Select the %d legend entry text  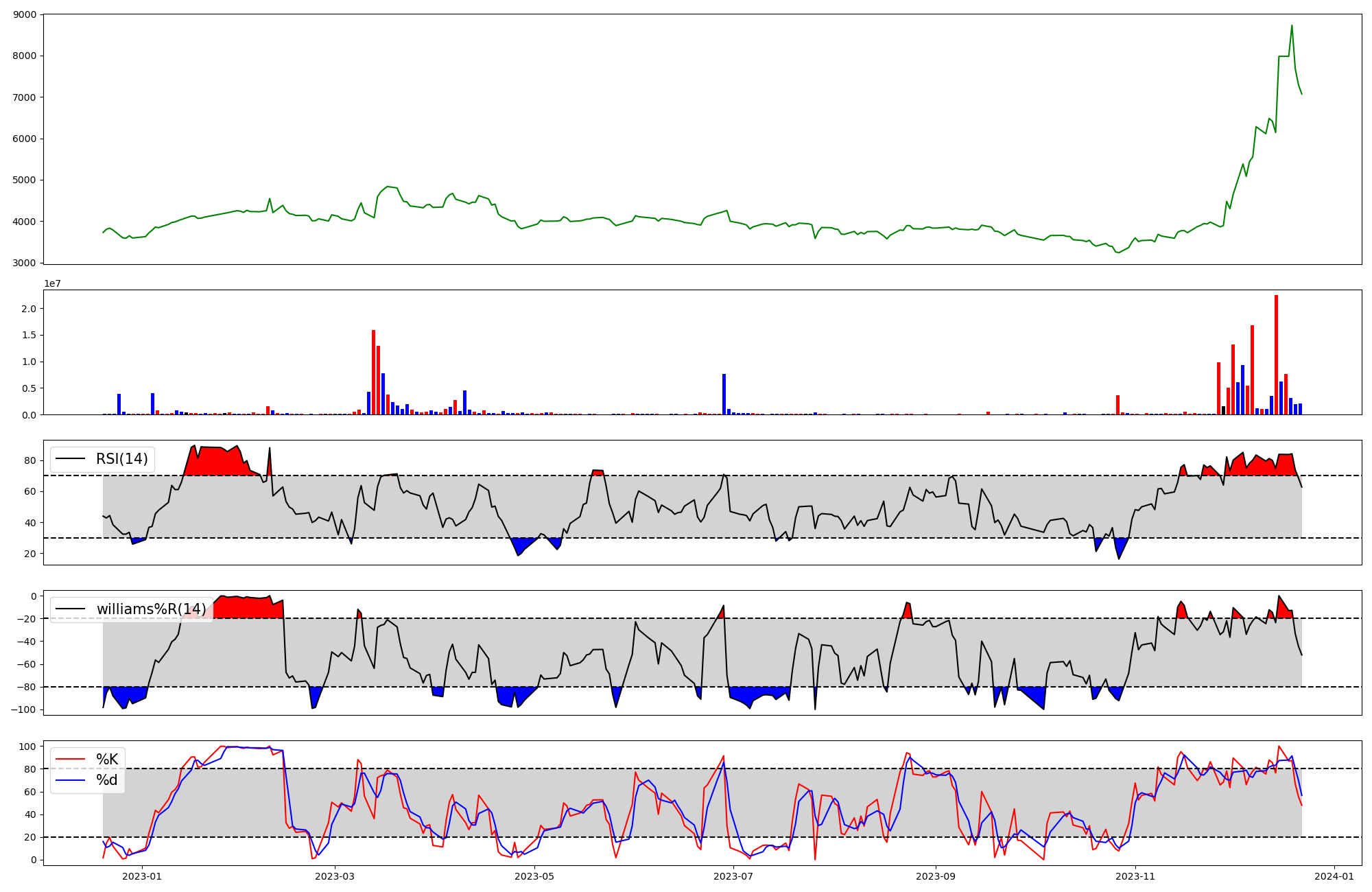coord(107,780)
